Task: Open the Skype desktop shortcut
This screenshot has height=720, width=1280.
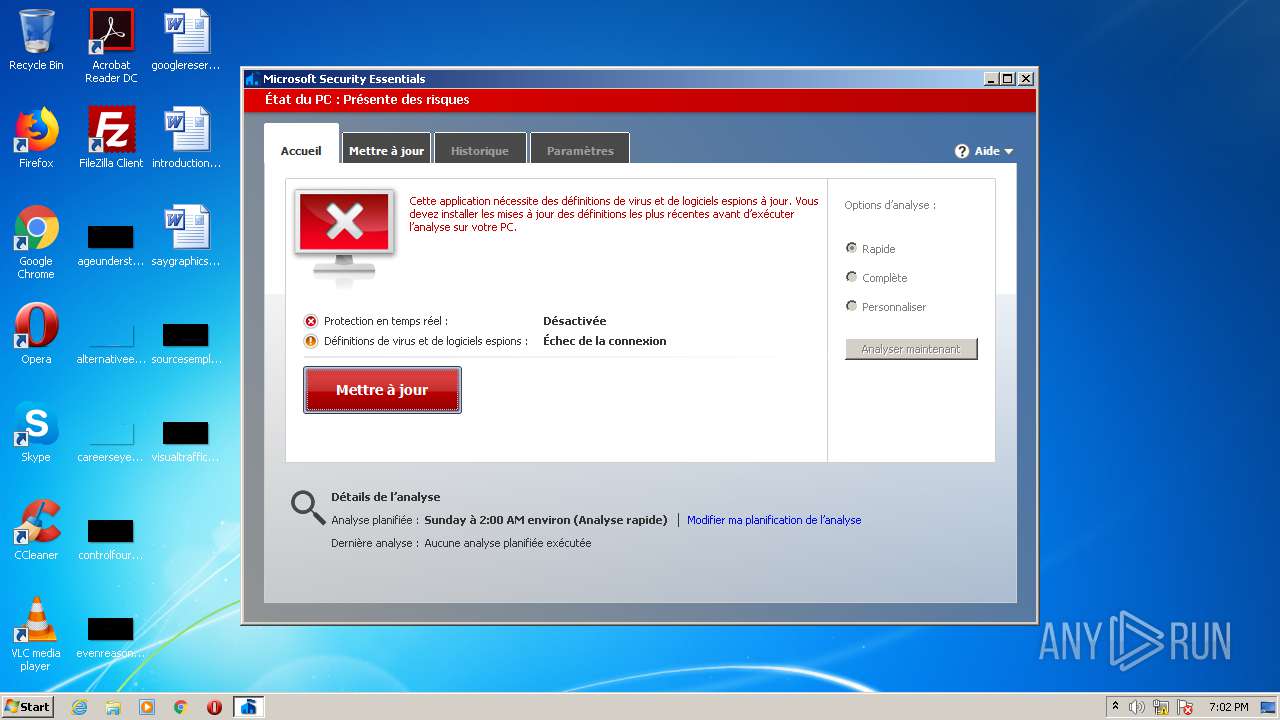Action: pos(36,432)
